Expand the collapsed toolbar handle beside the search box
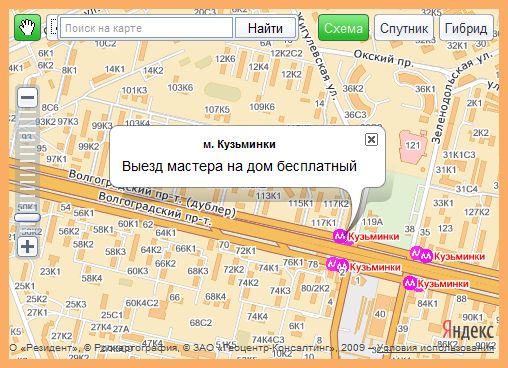 pyautogui.click(x=53, y=27)
